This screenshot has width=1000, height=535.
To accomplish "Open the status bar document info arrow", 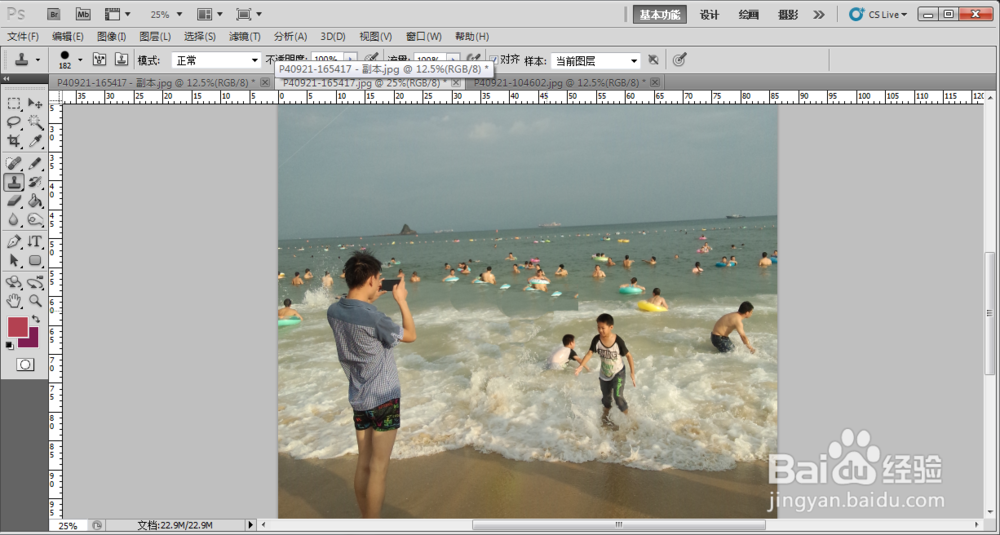I will (x=251, y=525).
